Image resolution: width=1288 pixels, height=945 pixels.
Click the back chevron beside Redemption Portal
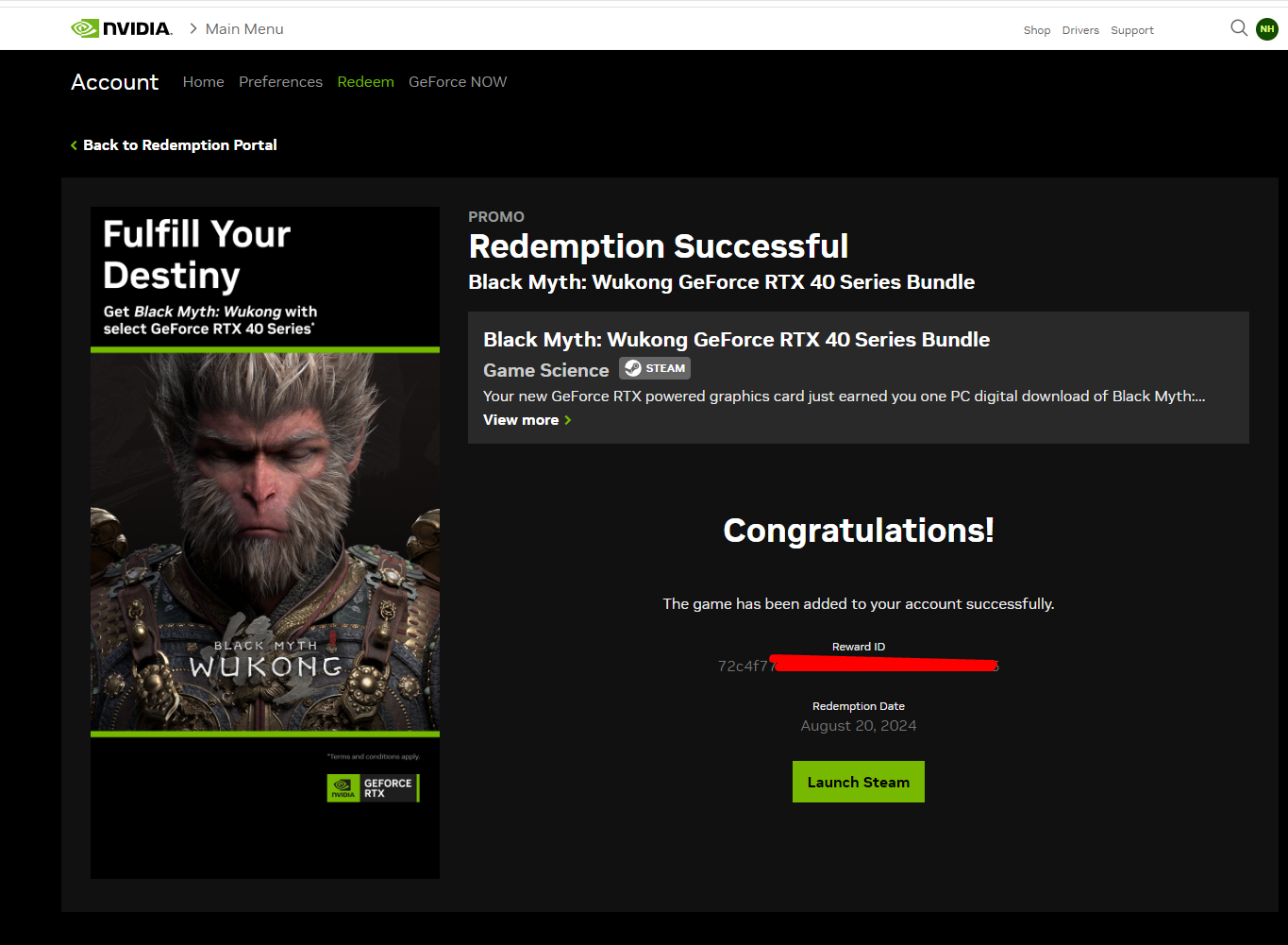(74, 144)
